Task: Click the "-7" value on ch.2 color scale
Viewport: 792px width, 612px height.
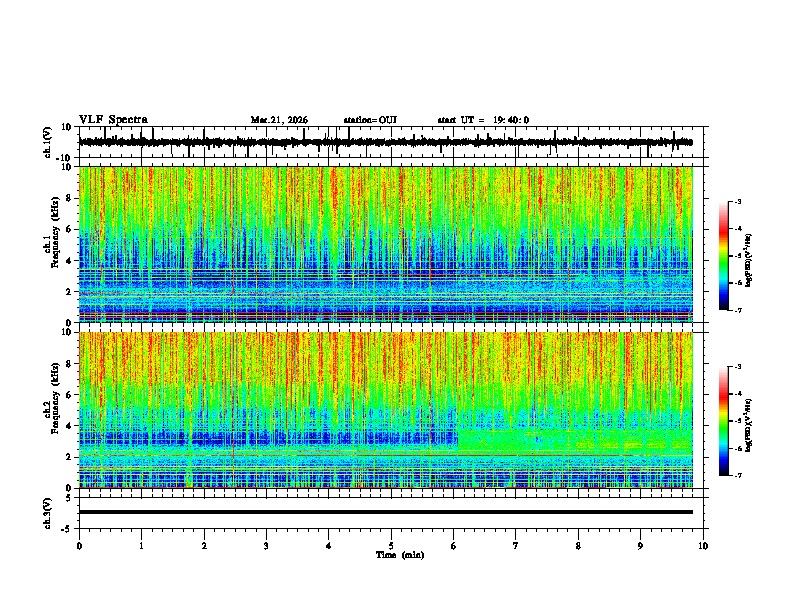Action: click(x=738, y=475)
